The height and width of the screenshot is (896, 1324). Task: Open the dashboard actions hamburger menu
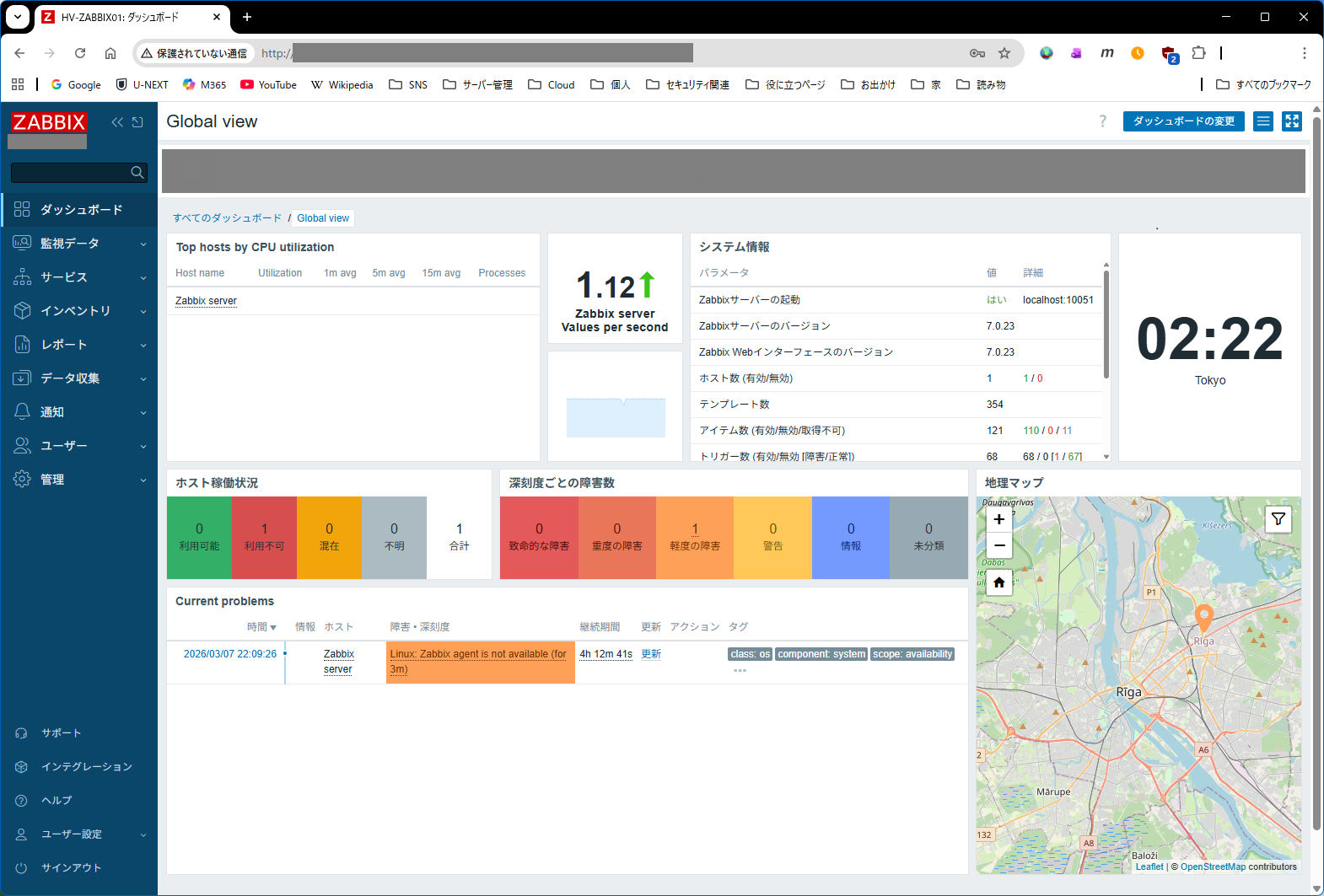1263,121
